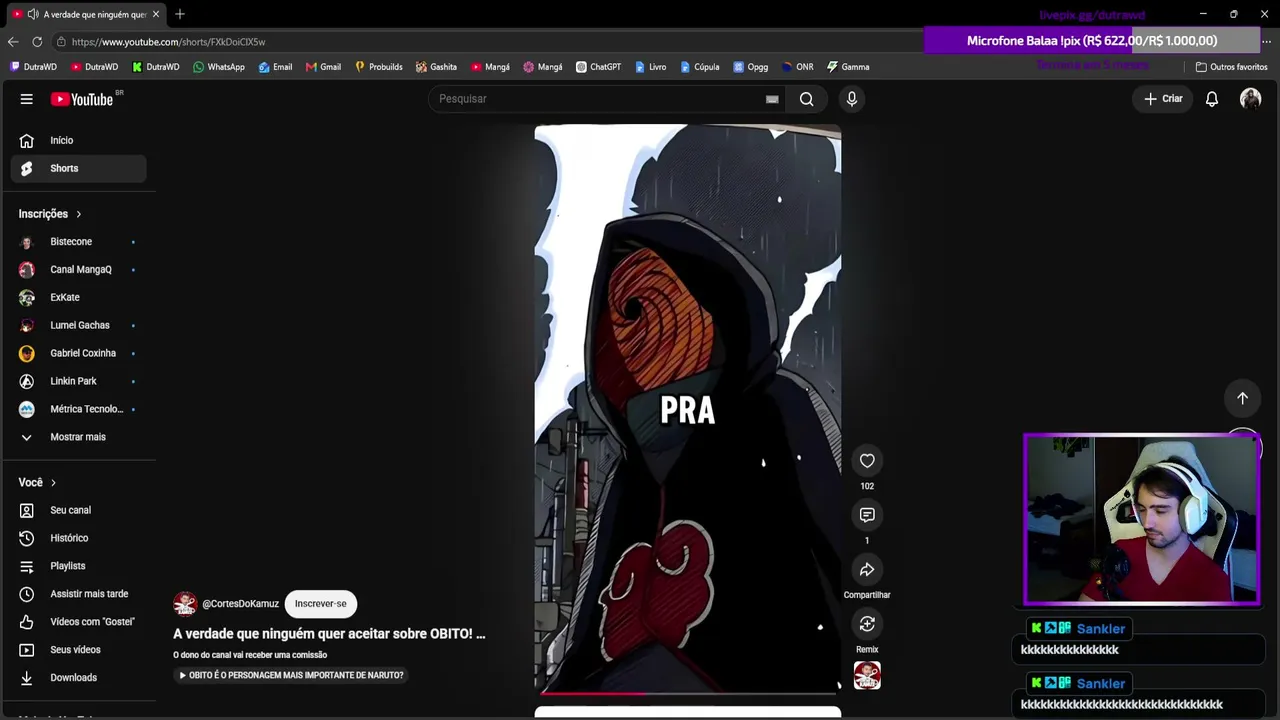
Task: Open the Gabriel Coxinha subscription
Action: (78, 354)
